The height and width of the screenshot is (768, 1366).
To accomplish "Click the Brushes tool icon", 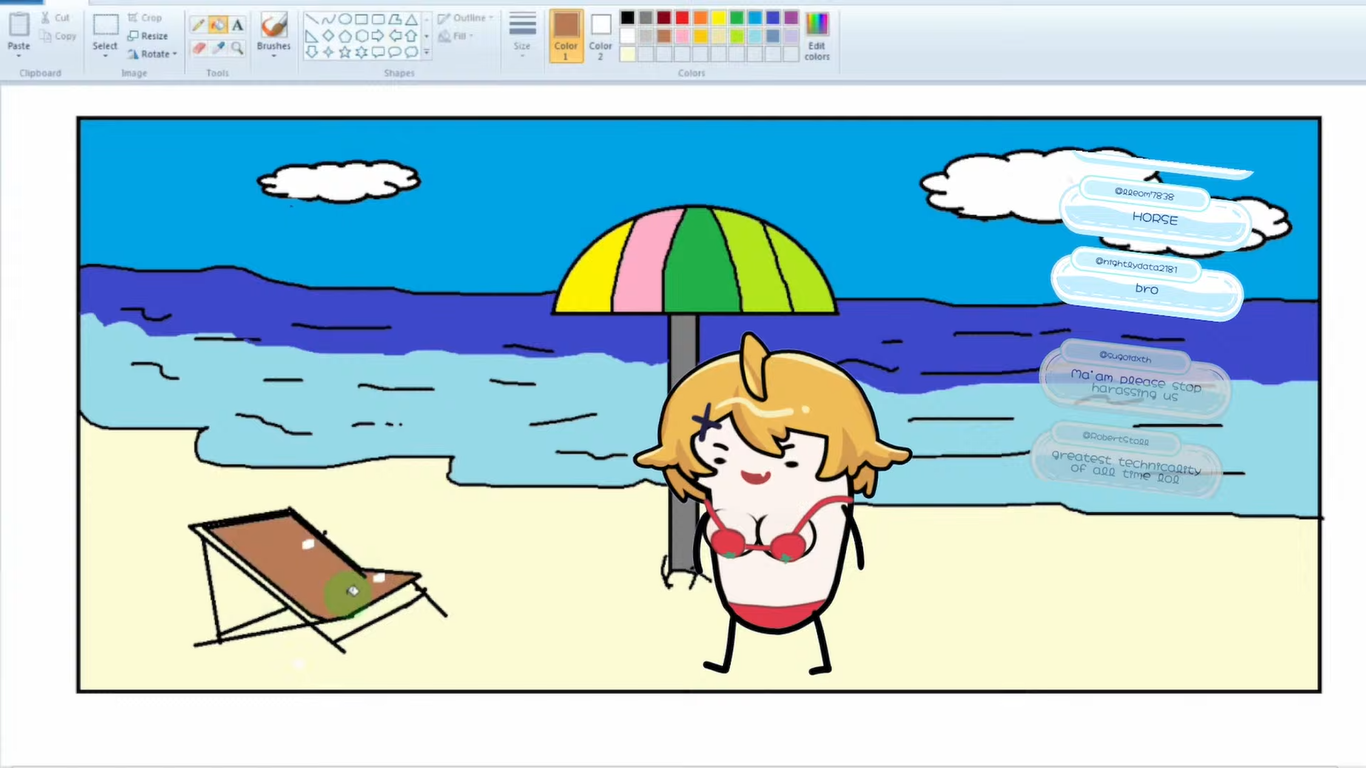I will click(273, 24).
